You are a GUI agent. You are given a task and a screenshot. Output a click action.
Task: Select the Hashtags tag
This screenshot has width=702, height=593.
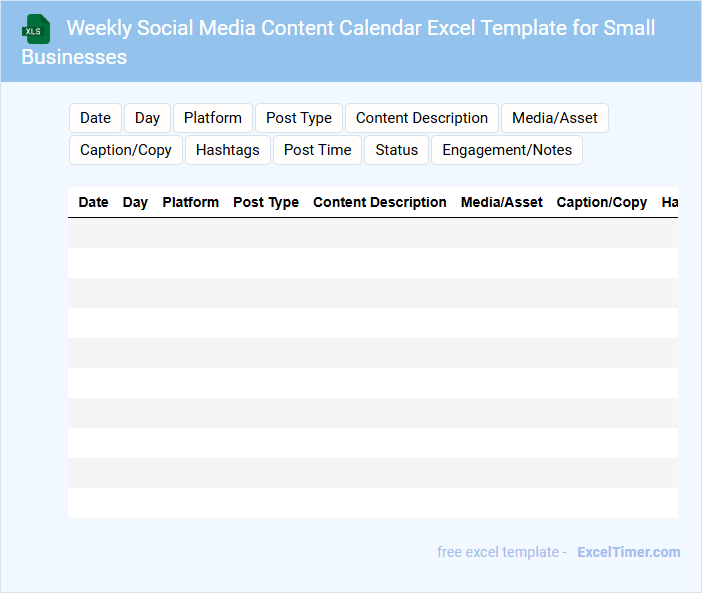[x=228, y=150]
